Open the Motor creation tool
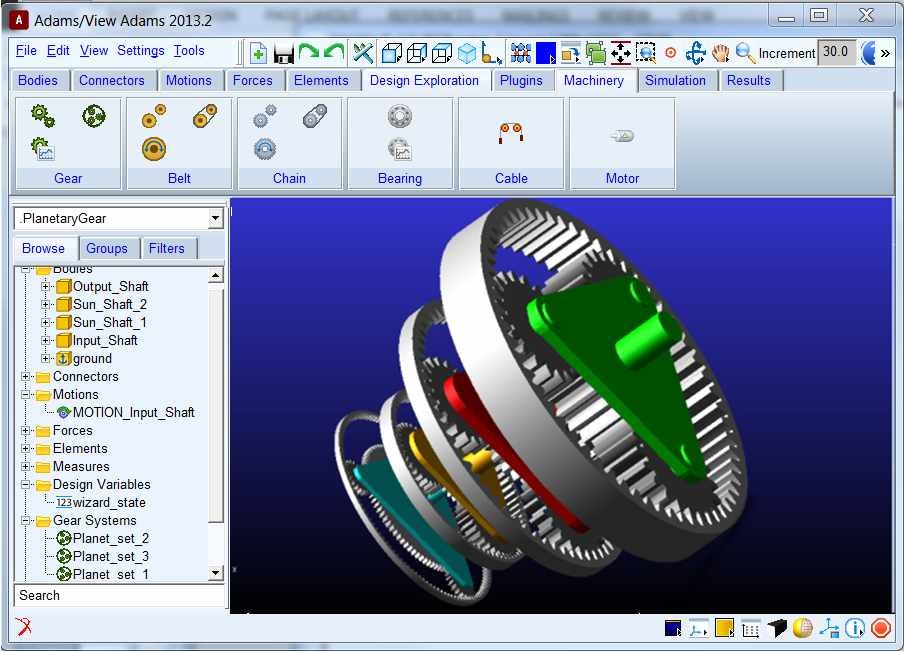 622,136
